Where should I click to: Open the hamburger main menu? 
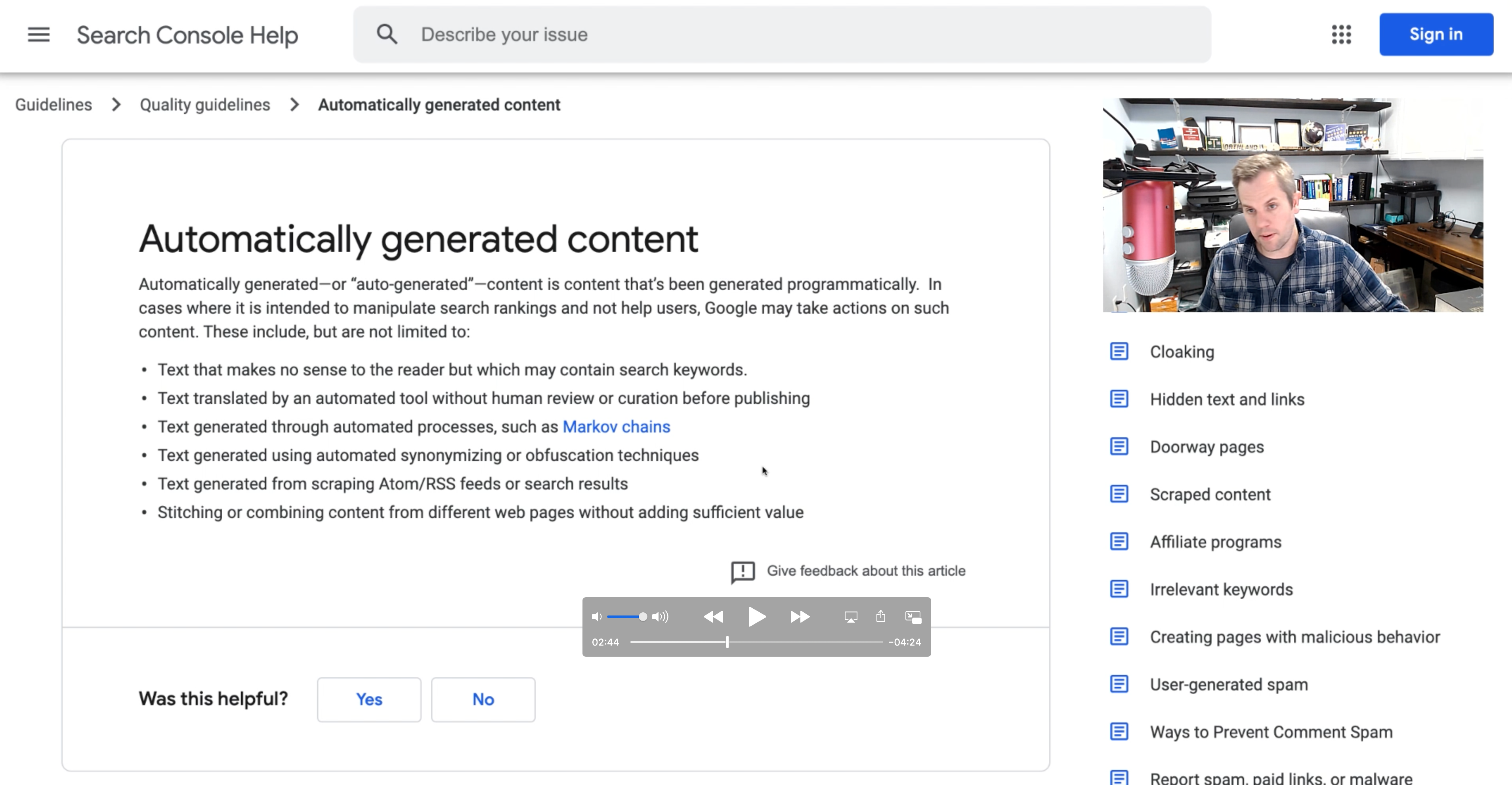pos(39,34)
